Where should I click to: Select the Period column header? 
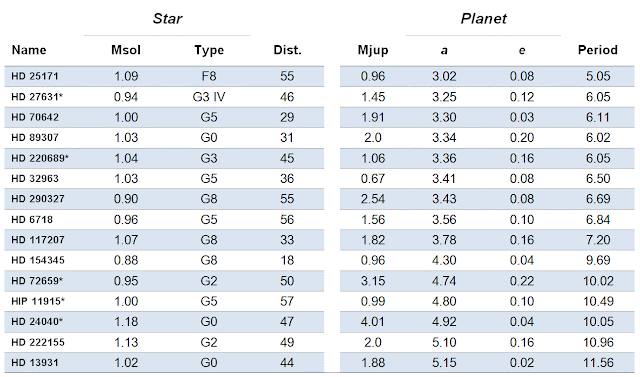point(598,50)
